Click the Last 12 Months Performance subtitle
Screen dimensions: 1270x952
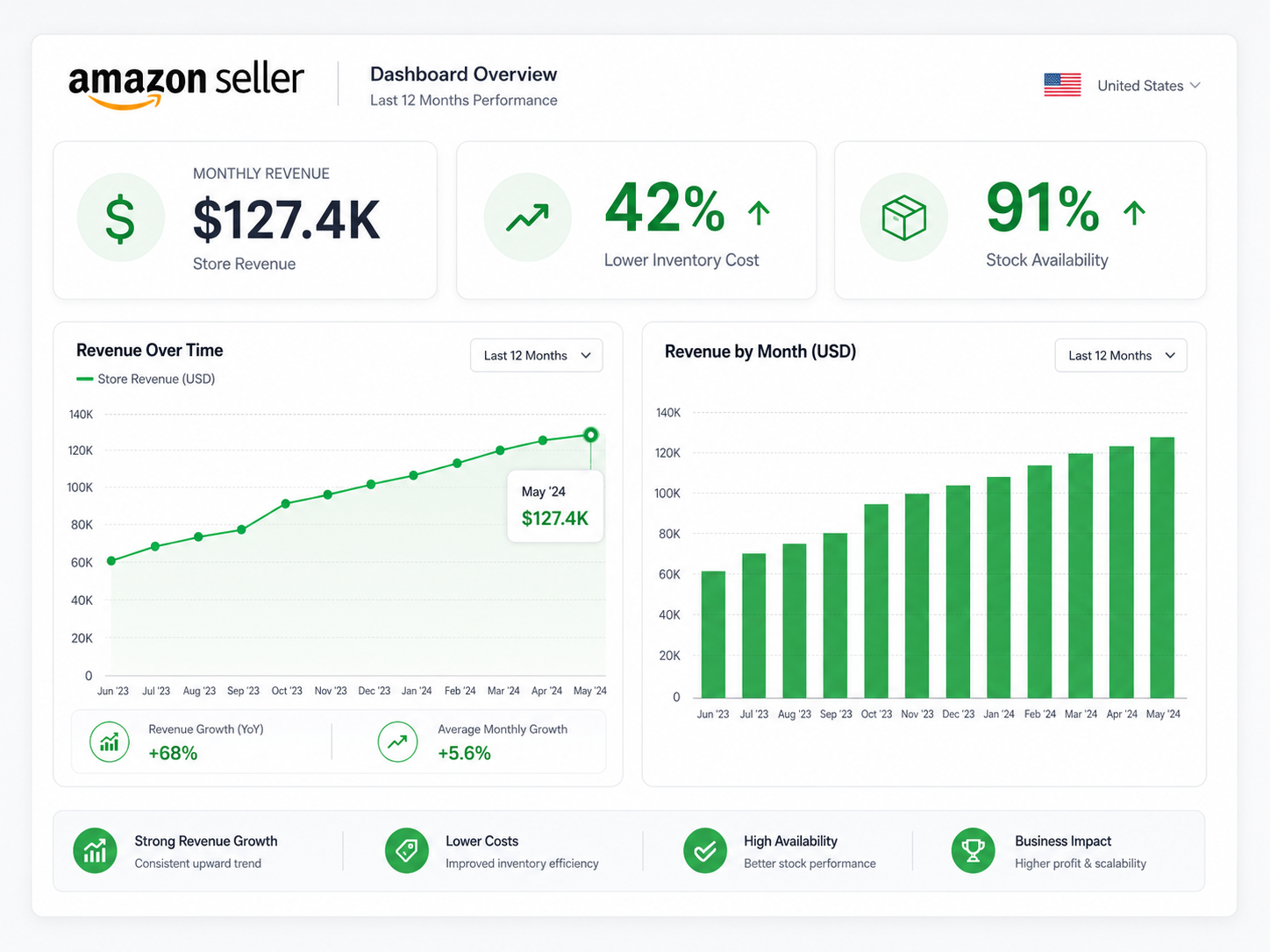[463, 100]
